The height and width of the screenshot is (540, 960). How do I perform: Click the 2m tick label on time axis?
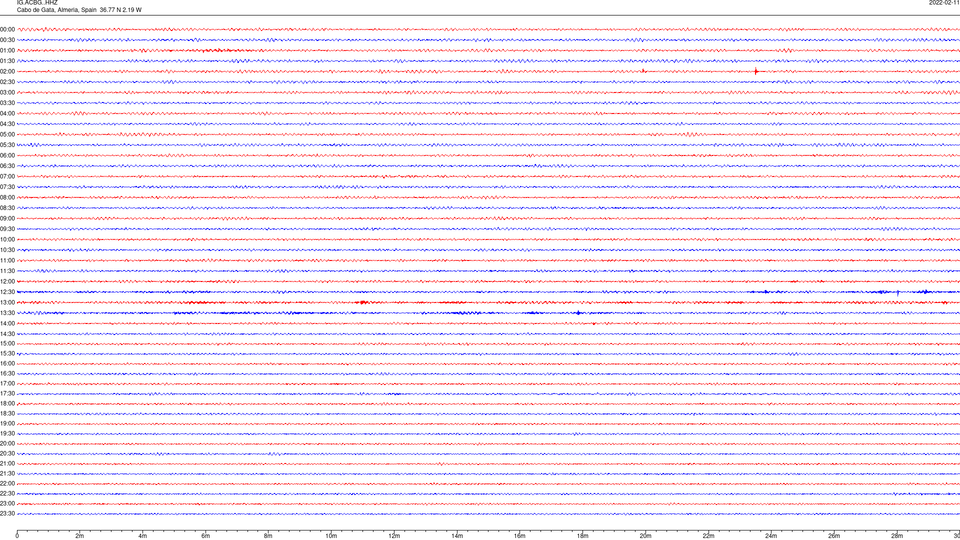coord(80,536)
